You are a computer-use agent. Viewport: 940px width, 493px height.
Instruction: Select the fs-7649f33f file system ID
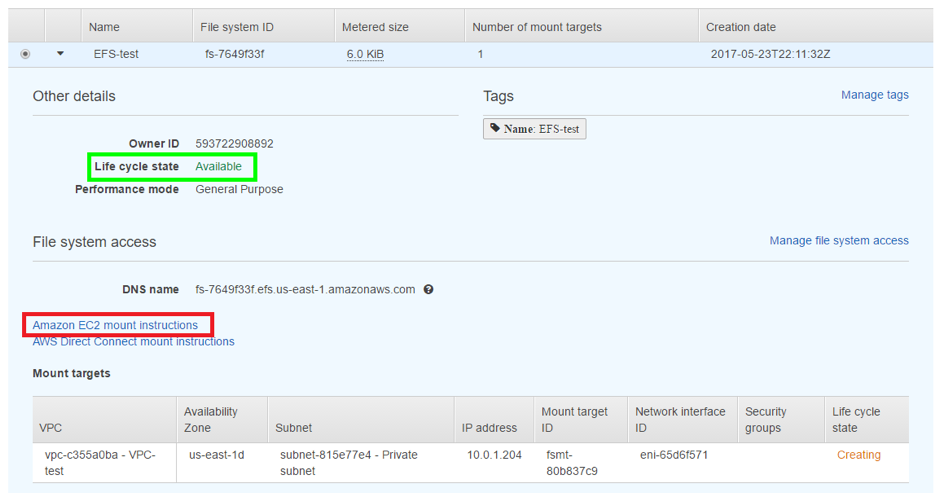point(234,54)
